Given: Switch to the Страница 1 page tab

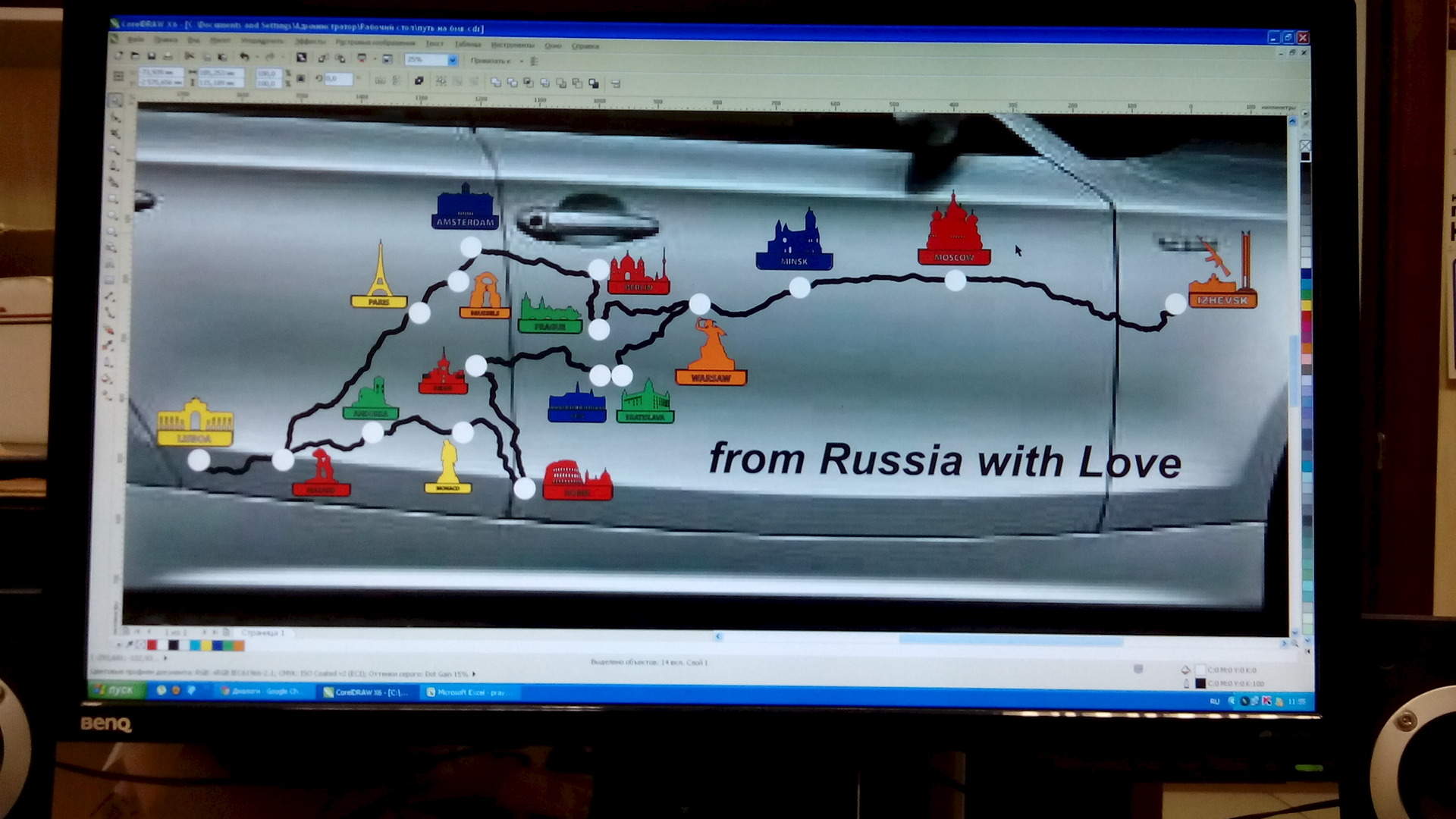Looking at the screenshot, I should 262,632.
